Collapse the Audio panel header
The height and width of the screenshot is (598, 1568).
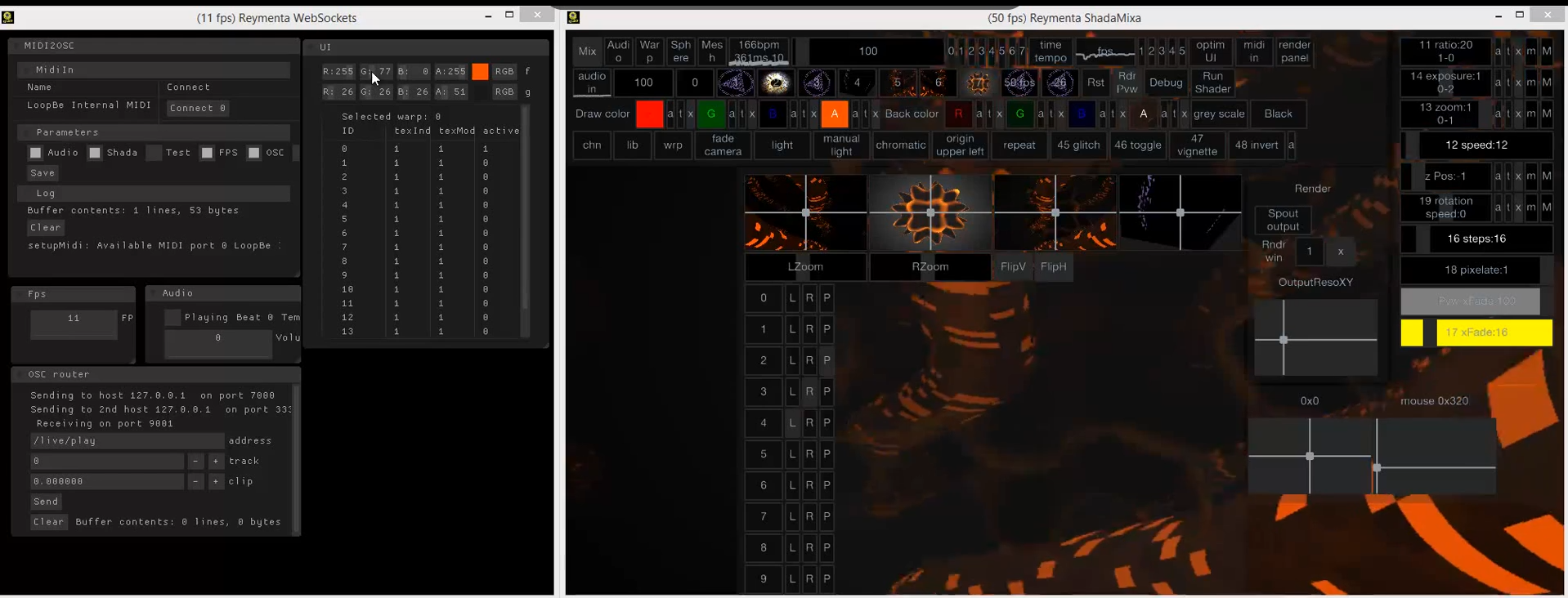pos(223,293)
